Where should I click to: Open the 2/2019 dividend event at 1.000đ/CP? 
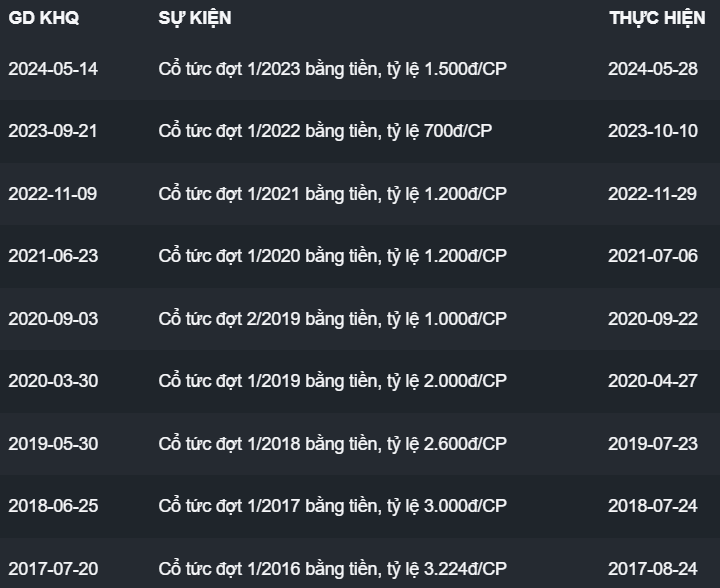(x=332, y=319)
